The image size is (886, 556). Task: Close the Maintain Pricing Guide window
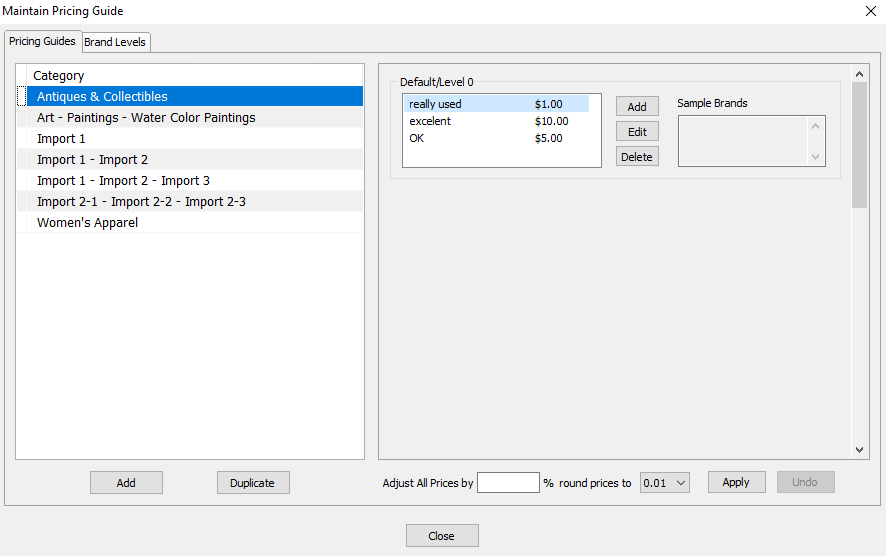pos(871,11)
